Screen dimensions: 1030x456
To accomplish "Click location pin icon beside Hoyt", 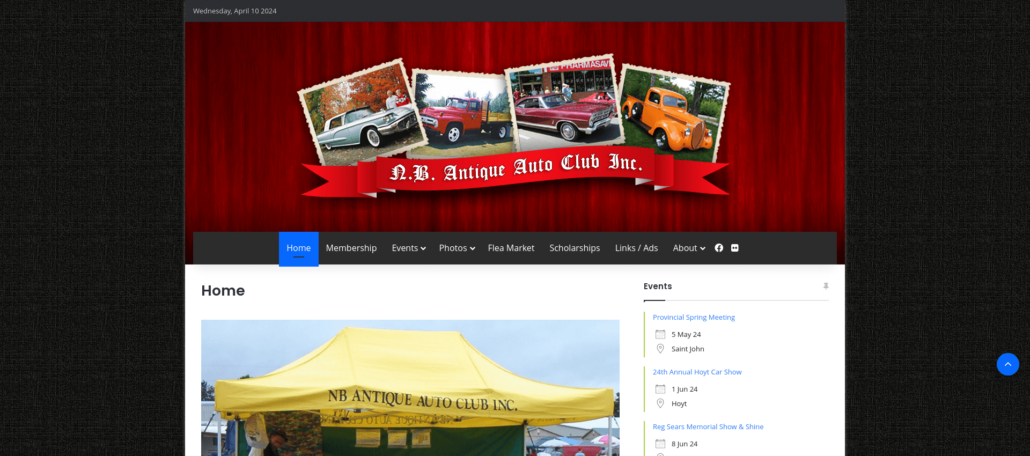I will [660, 404].
